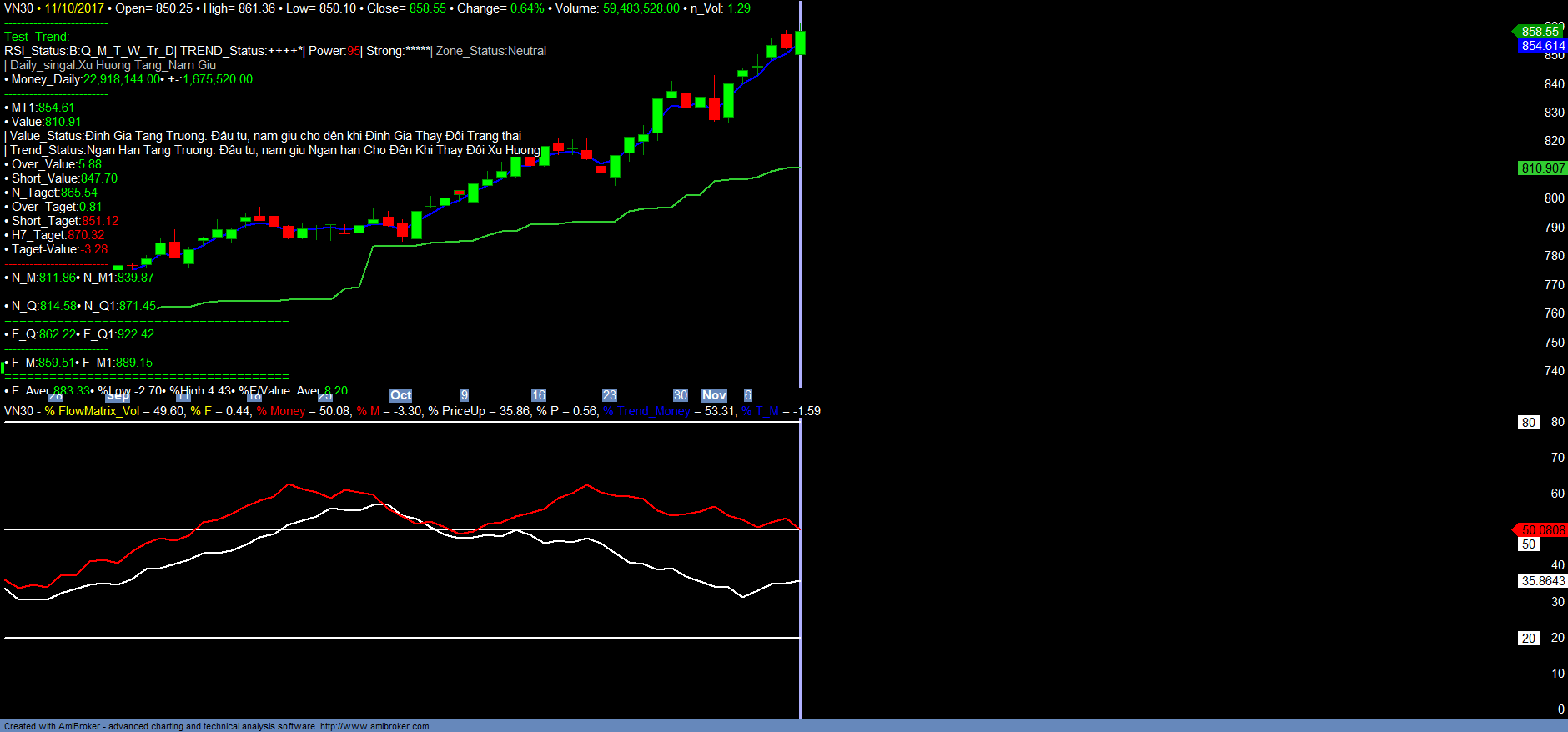
Task: Click the blue 854.614 value label
Action: click(1542, 46)
